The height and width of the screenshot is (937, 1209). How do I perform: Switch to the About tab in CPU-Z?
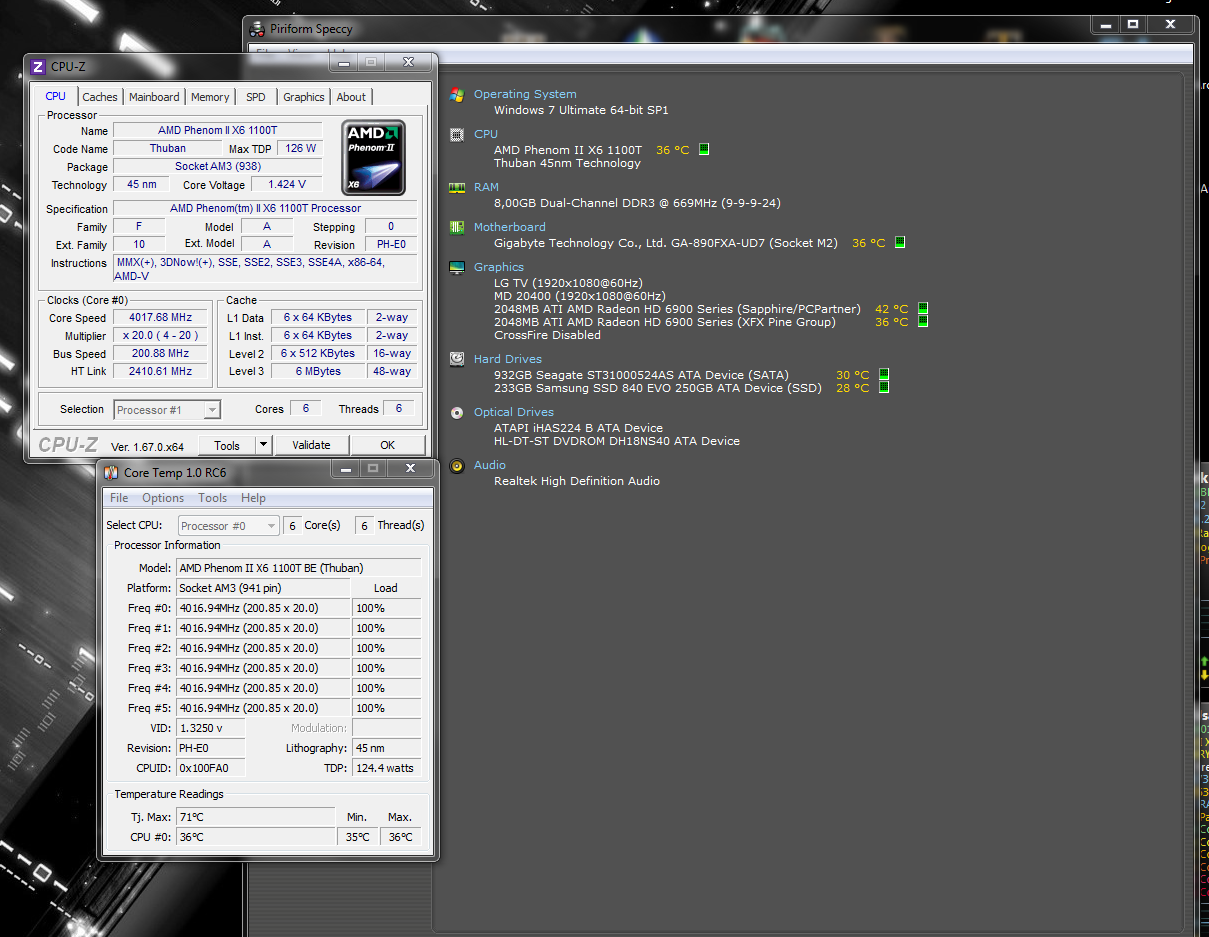click(x=351, y=97)
